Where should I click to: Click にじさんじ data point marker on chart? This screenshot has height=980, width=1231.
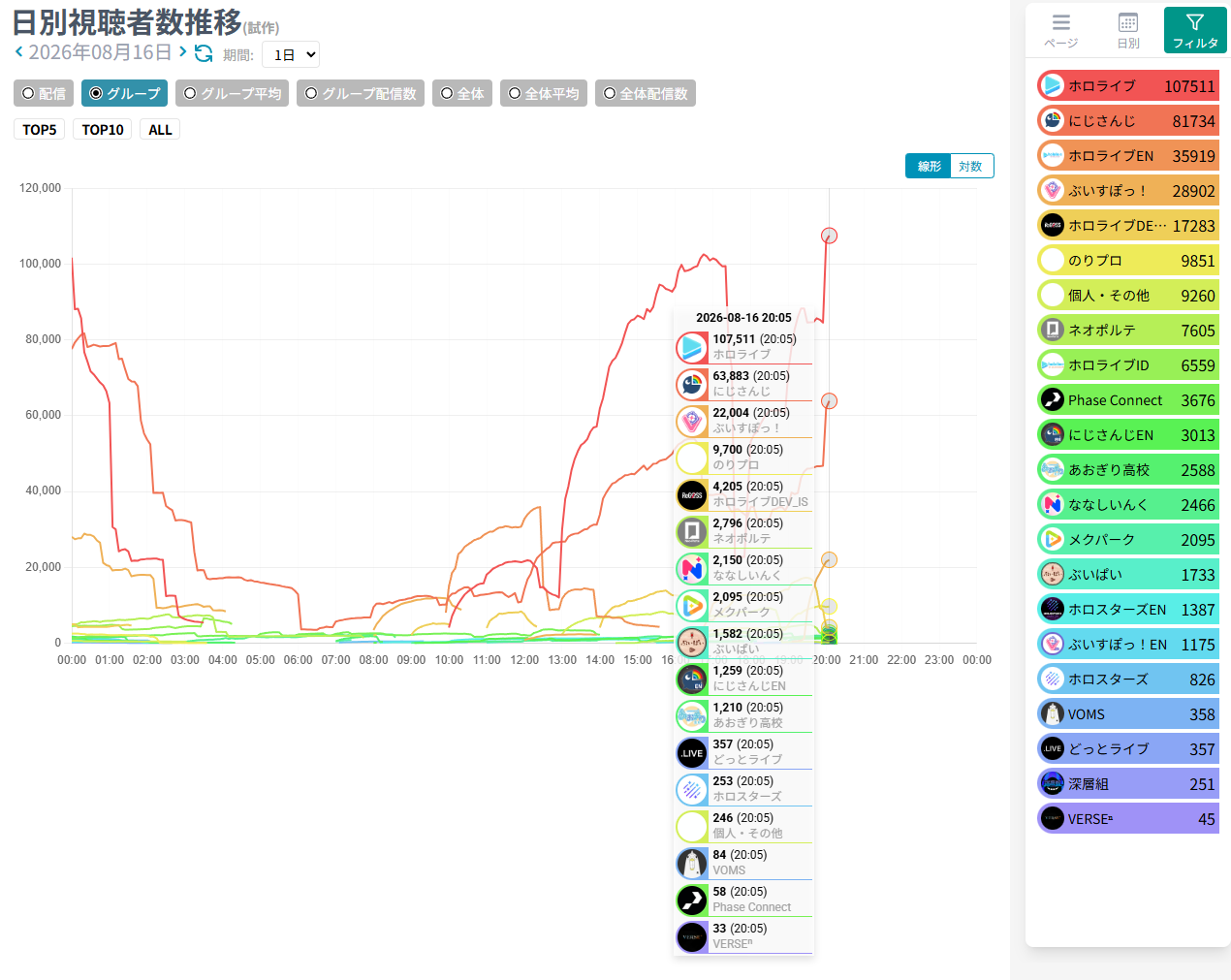pos(829,400)
